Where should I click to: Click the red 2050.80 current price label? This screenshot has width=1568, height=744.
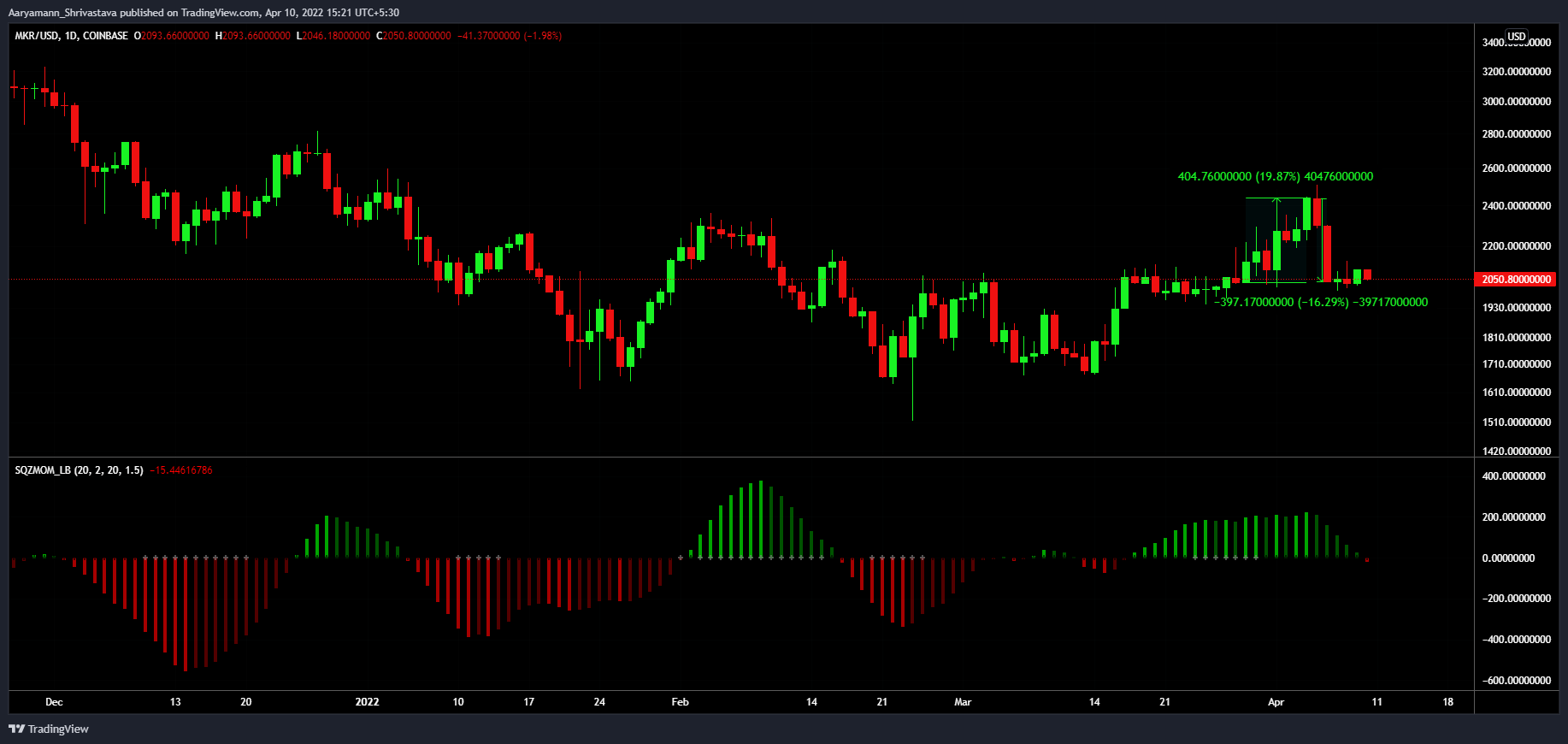click(x=1516, y=280)
